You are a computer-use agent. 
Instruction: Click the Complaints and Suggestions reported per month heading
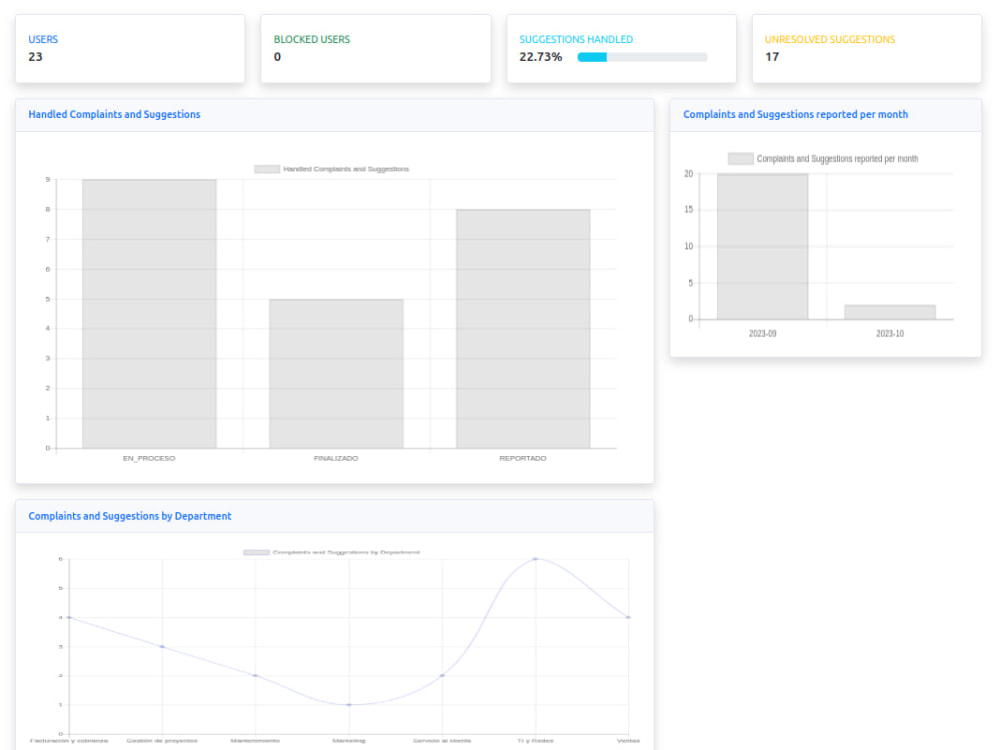pos(795,114)
